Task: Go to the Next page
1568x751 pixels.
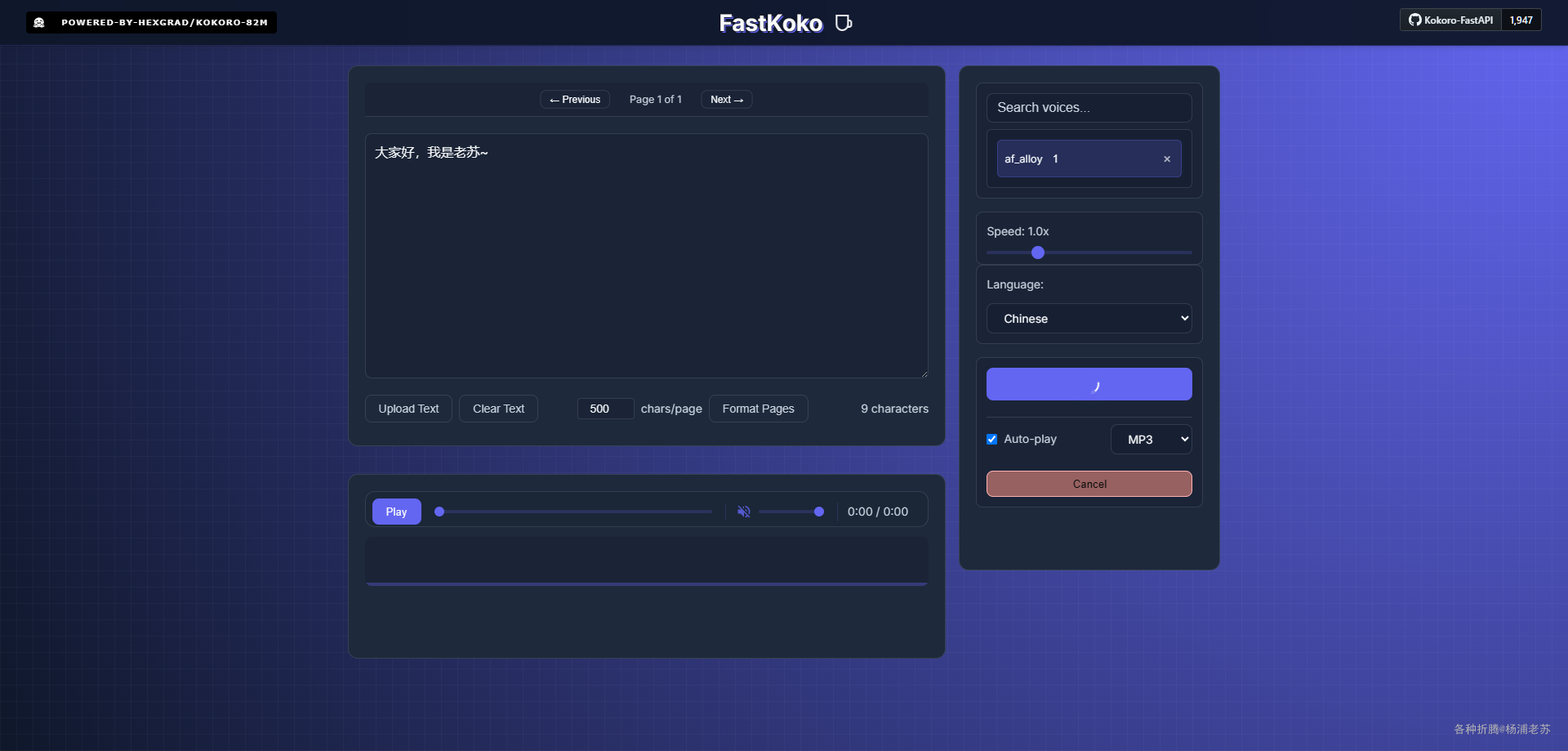Action: [727, 100]
